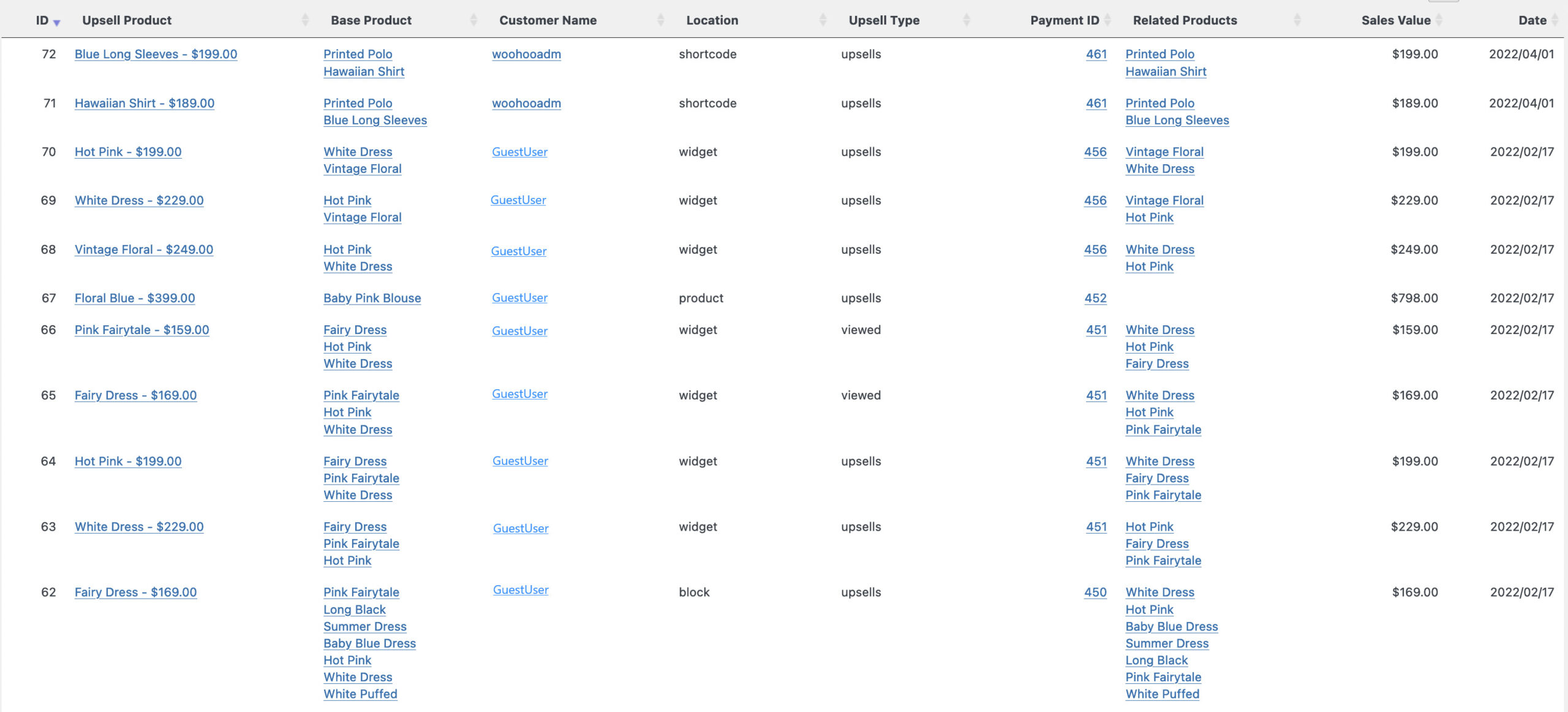Open Hot Pink - $199.00 in row 70
Viewport: 1568px width, 712px height.
(128, 151)
